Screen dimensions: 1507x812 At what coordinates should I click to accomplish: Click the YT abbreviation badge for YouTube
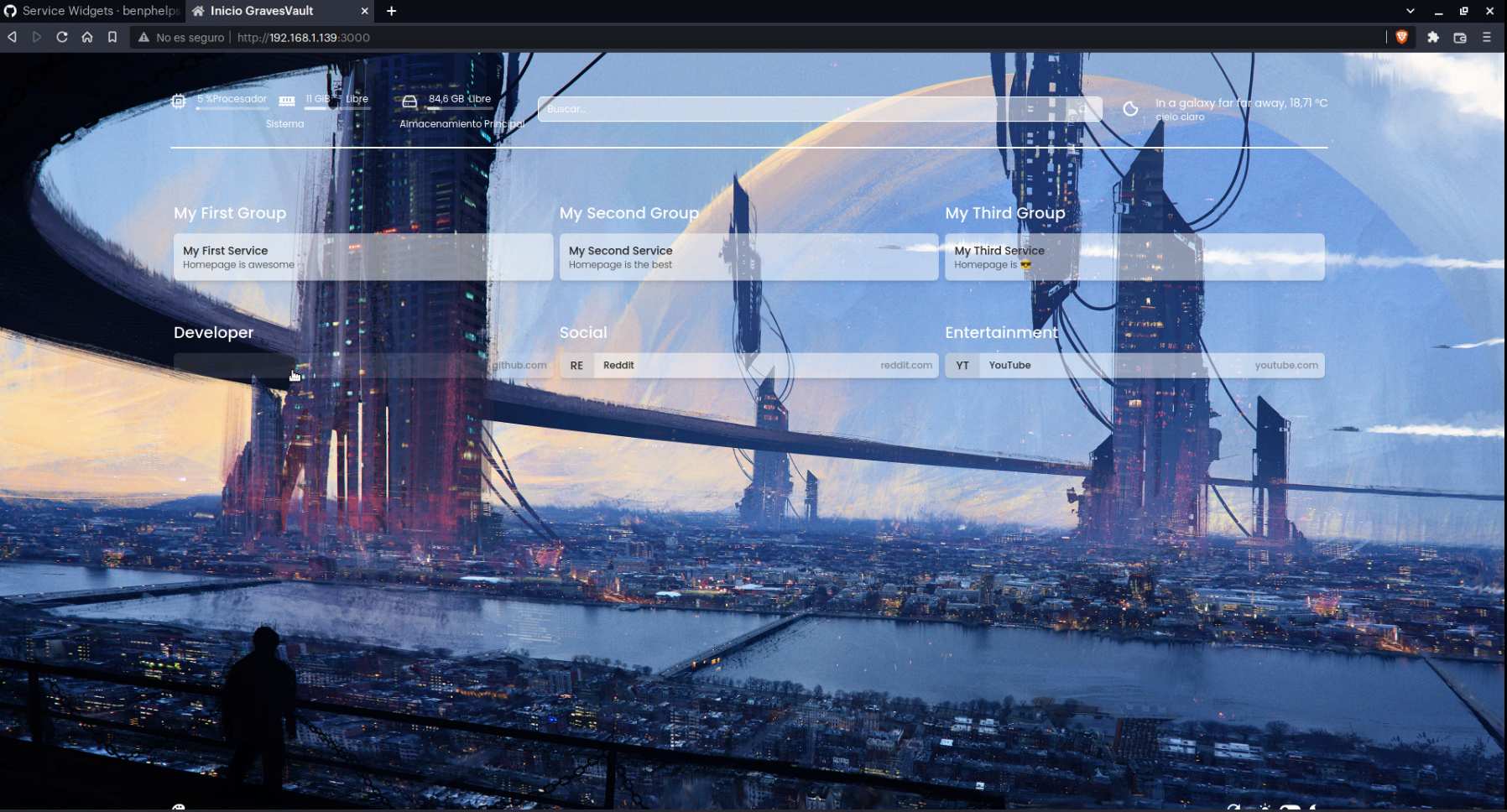[962, 366]
